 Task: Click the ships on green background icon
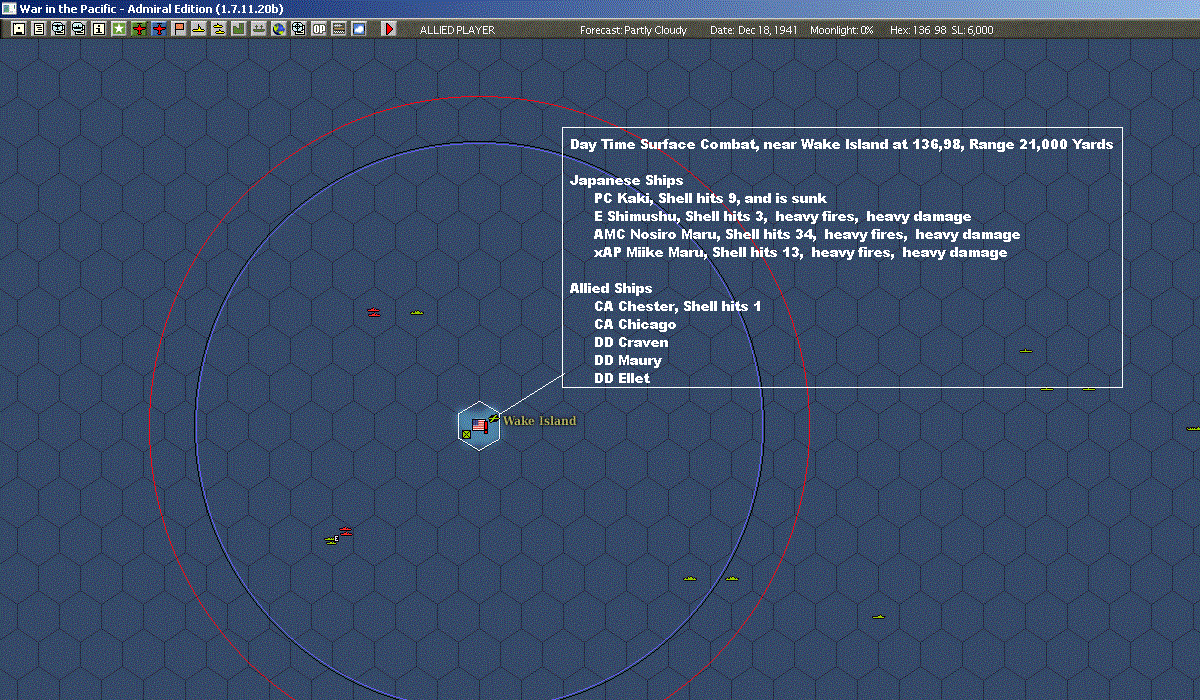point(258,29)
